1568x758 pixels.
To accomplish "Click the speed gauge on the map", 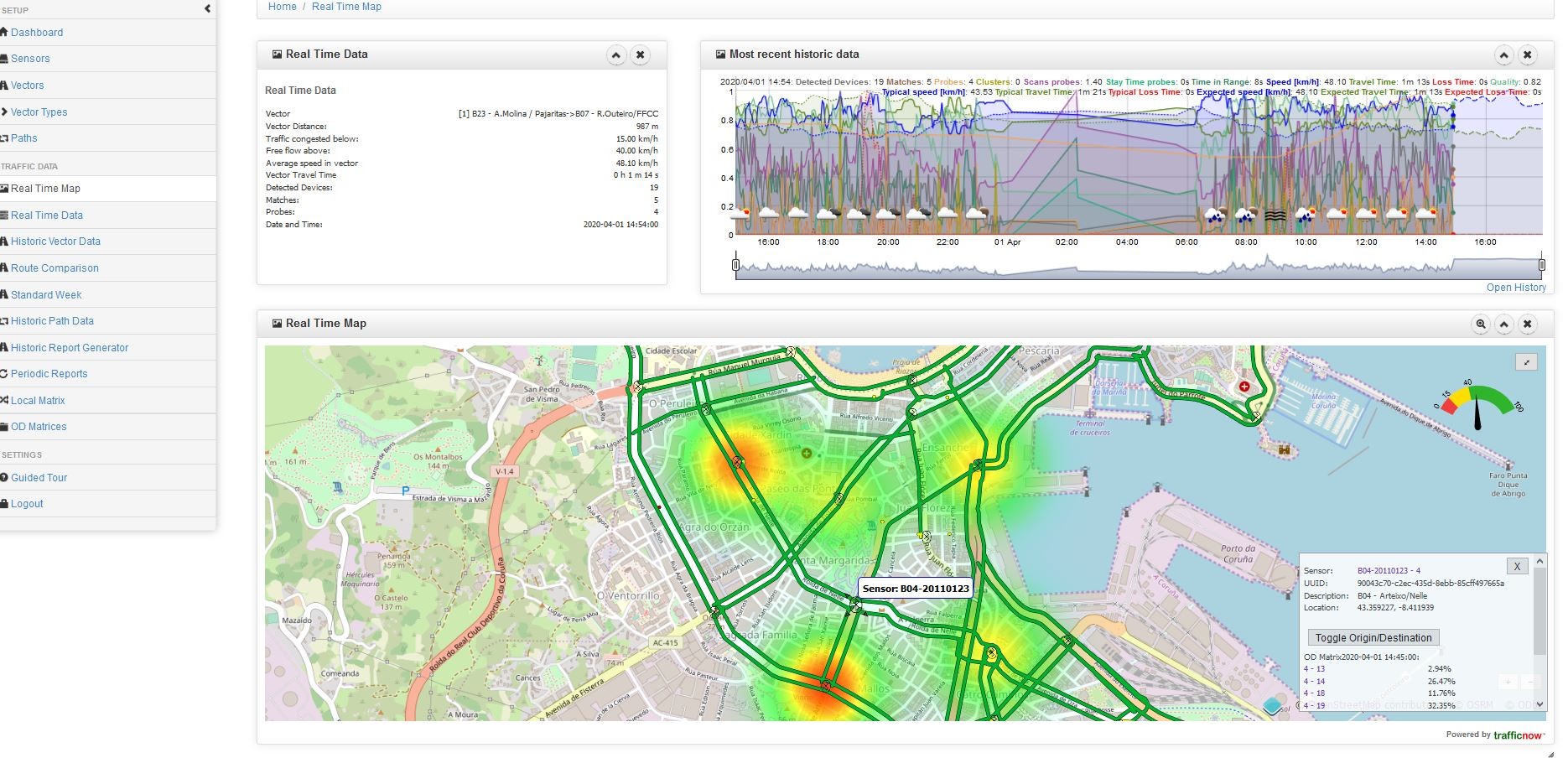I will [x=1477, y=404].
